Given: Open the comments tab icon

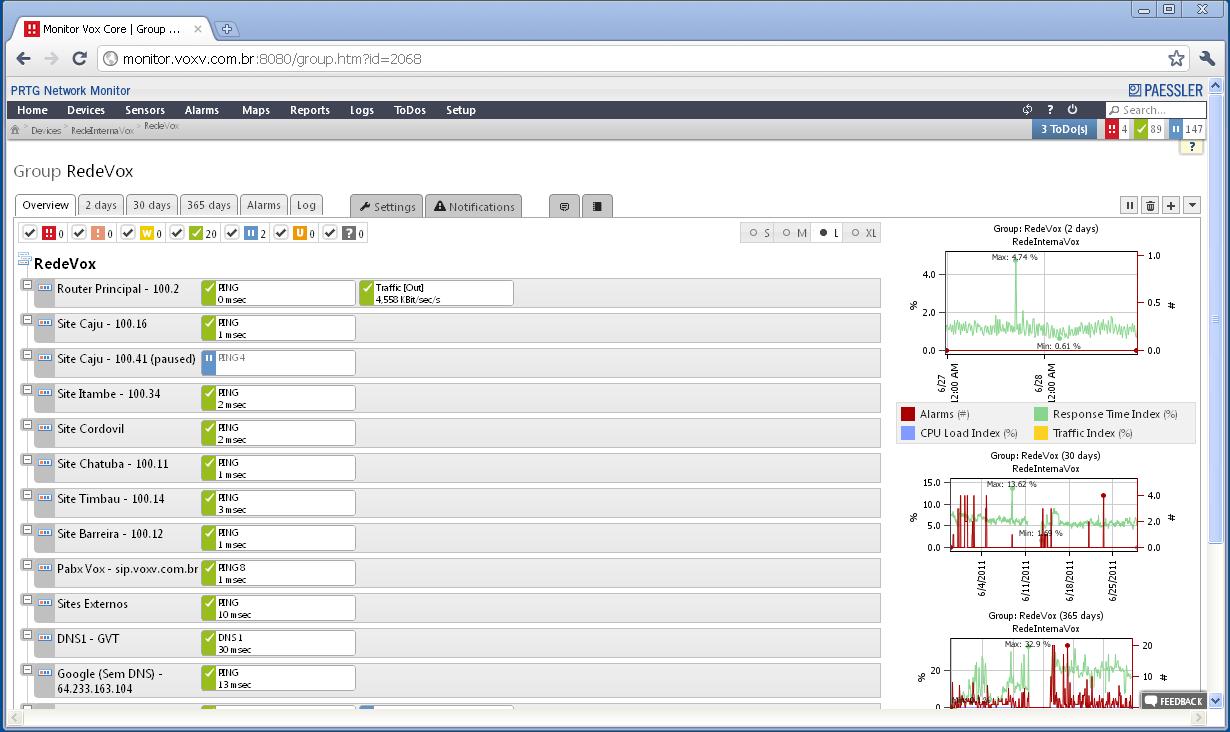Looking at the screenshot, I should pyautogui.click(x=564, y=206).
